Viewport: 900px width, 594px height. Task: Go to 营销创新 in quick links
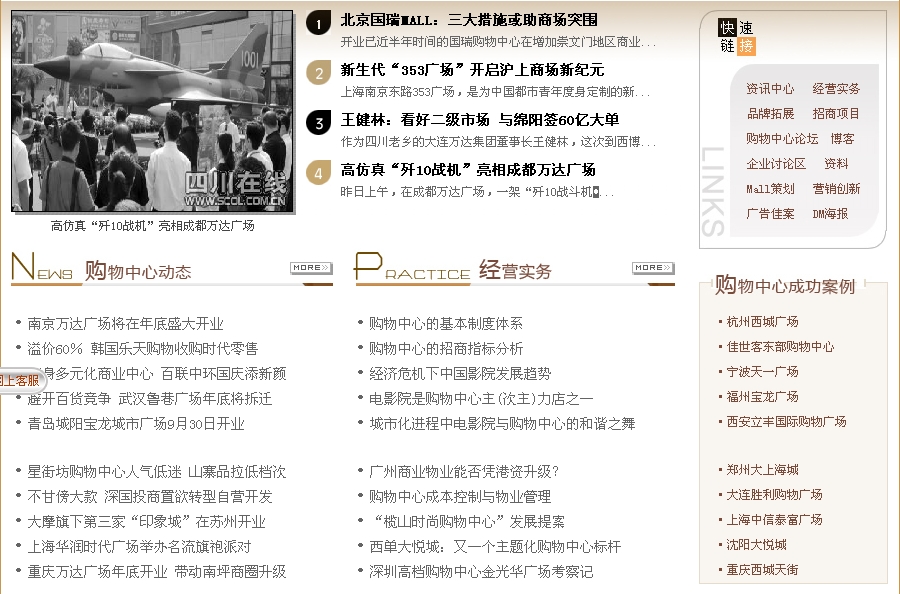click(x=836, y=189)
